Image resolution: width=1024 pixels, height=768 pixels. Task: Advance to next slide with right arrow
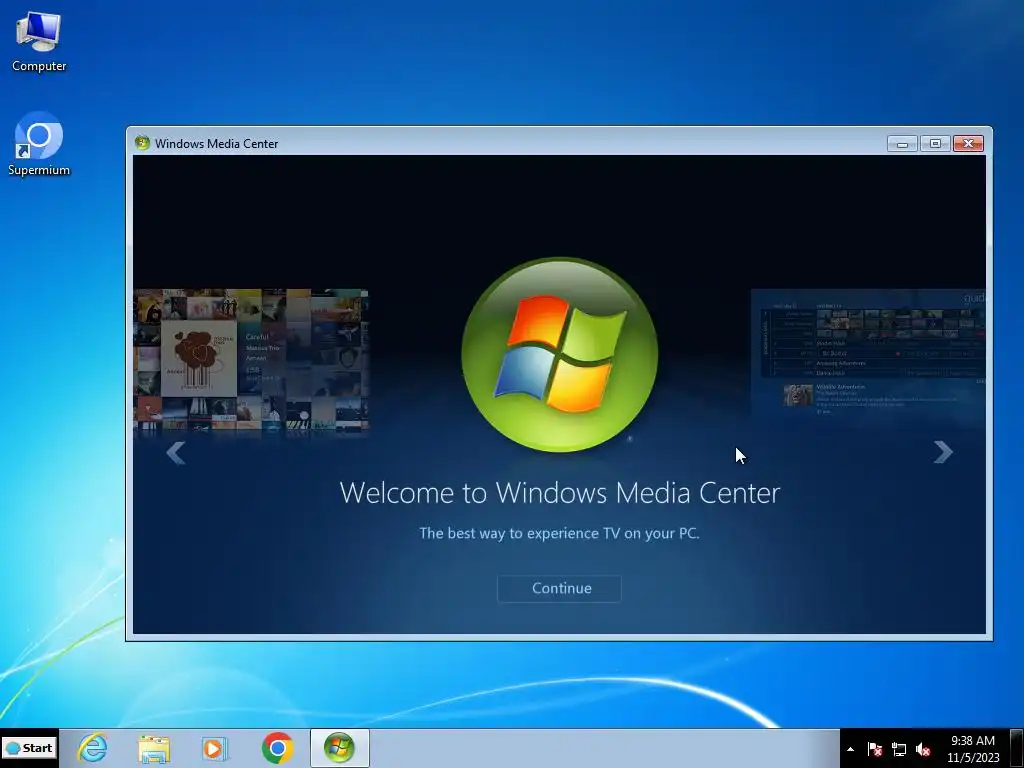(x=943, y=452)
